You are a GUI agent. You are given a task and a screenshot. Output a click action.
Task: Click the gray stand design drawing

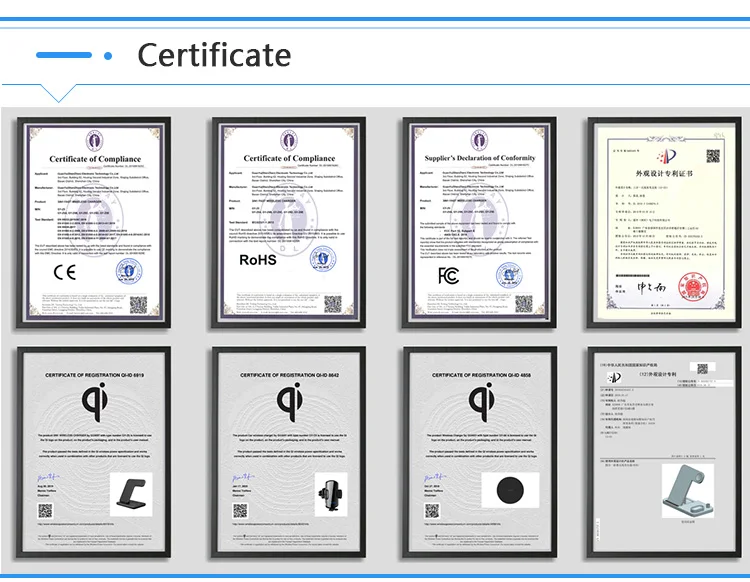coord(688,491)
